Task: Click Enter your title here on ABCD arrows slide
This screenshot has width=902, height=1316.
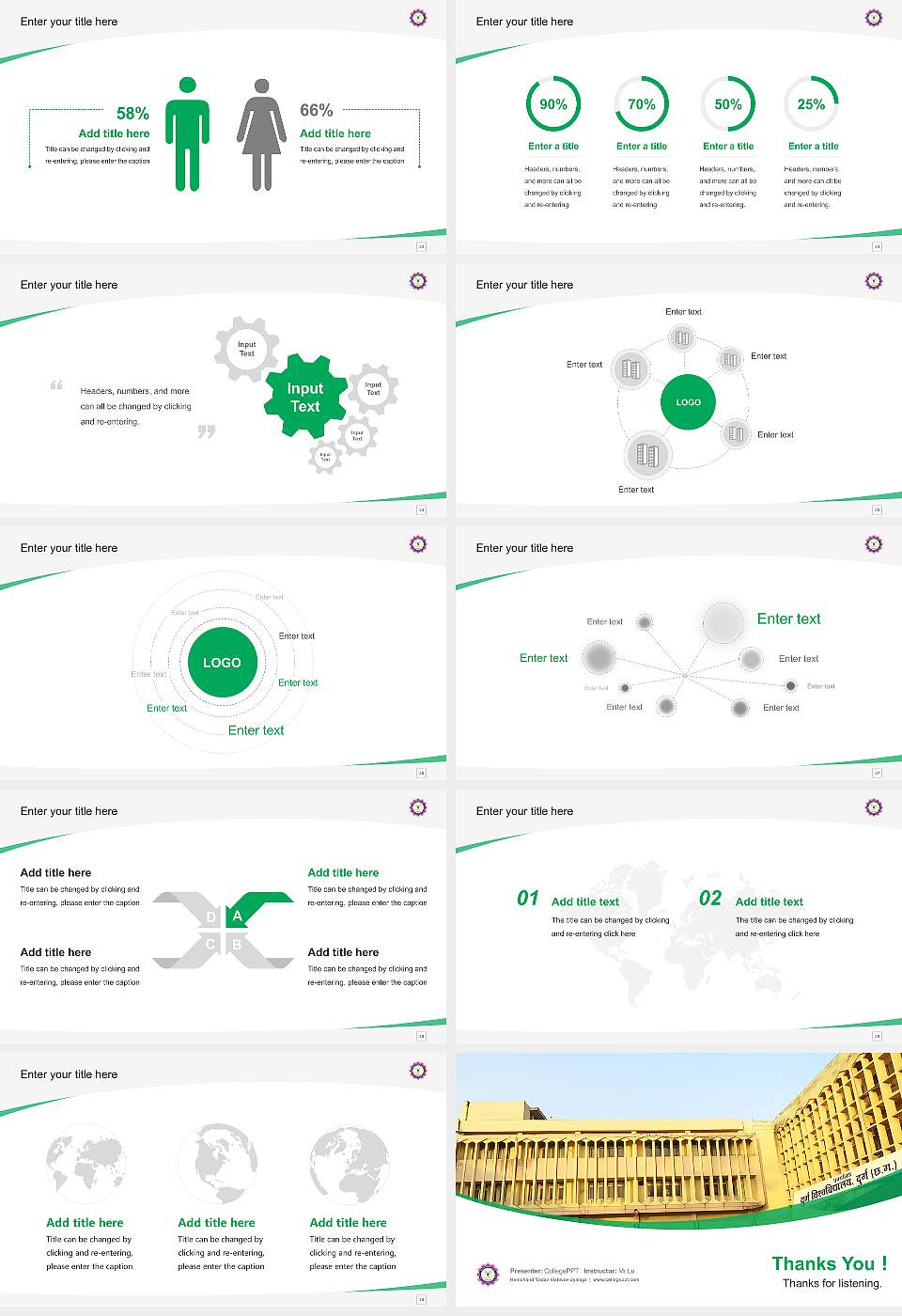Action: (69, 811)
